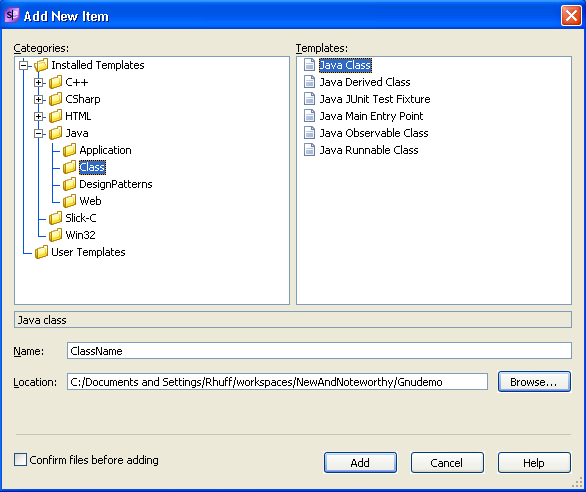Open the User Templates folder icon
586x492 pixels.
pyautogui.click(x=41, y=252)
